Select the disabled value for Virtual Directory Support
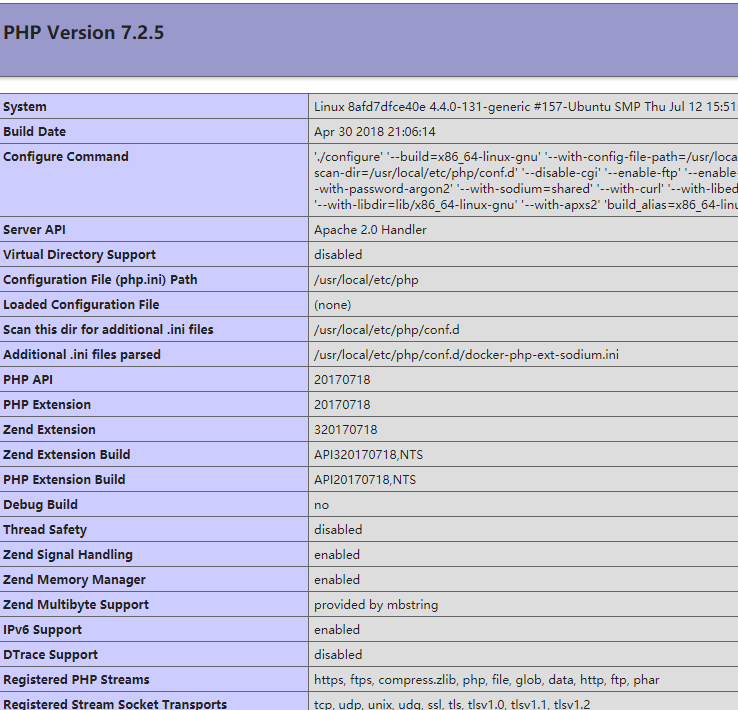This screenshot has width=738, height=710. coord(338,255)
